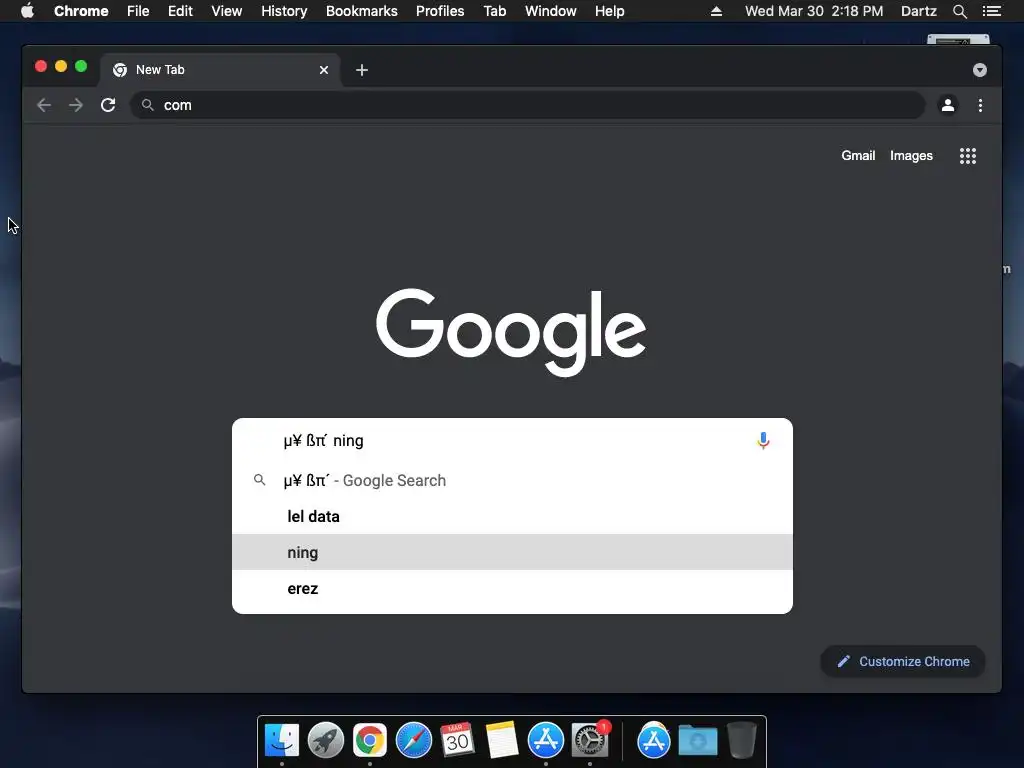The image size is (1024, 768).
Task: Open the Google apps grid
Action: tap(968, 155)
